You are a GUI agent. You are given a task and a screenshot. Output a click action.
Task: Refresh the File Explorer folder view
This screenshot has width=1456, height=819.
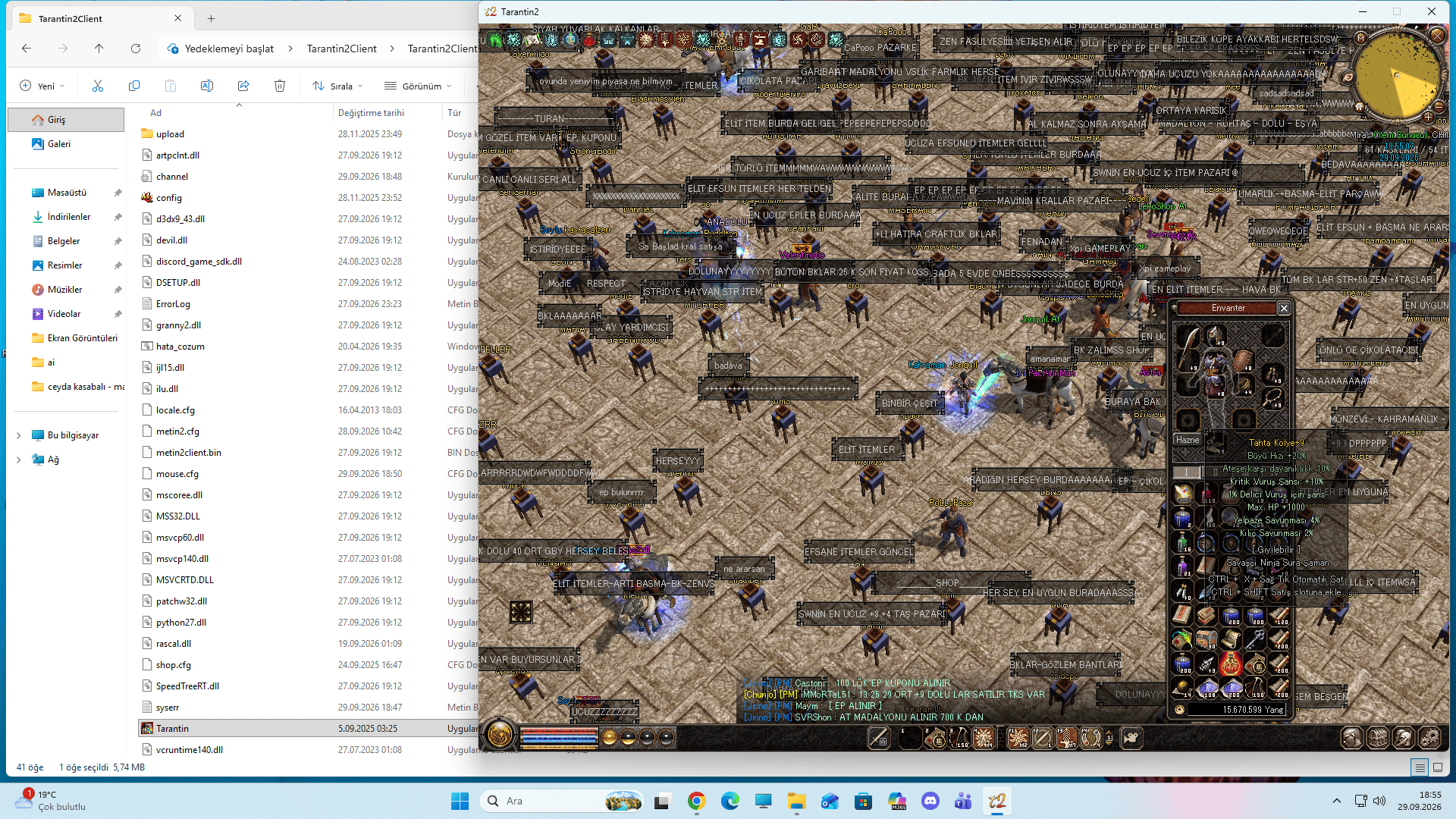(x=136, y=49)
